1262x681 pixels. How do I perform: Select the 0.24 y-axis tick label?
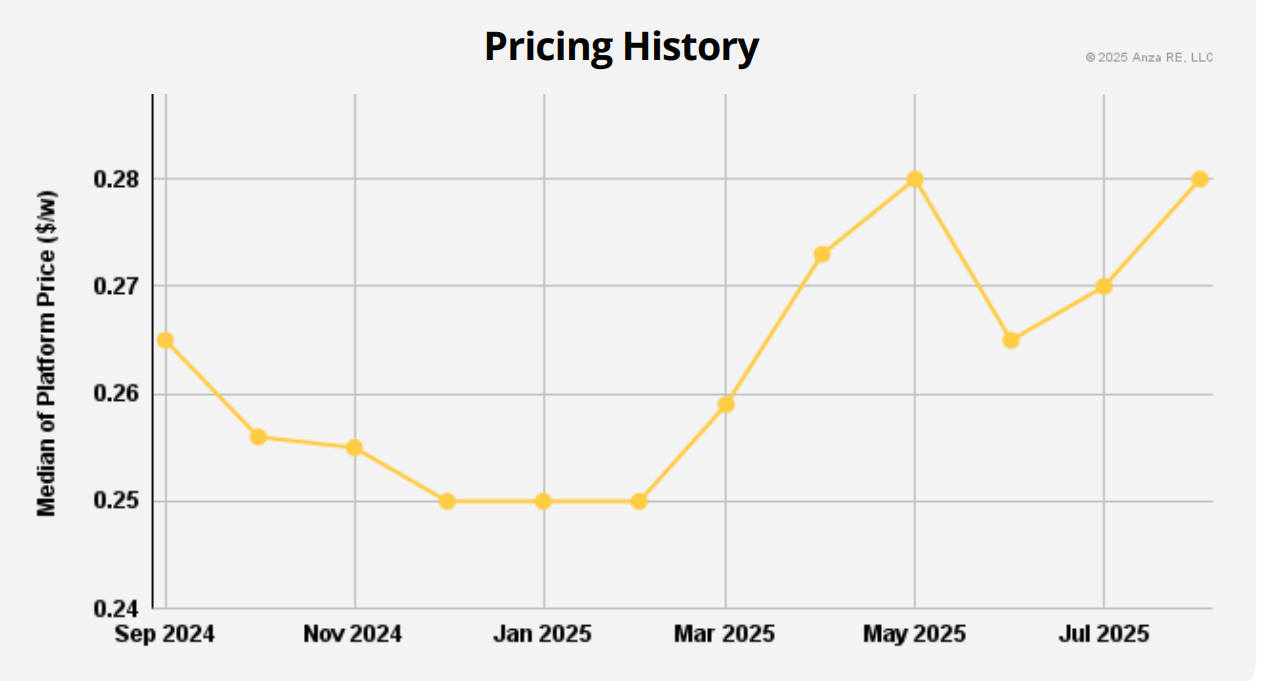(x=119, y=609)
